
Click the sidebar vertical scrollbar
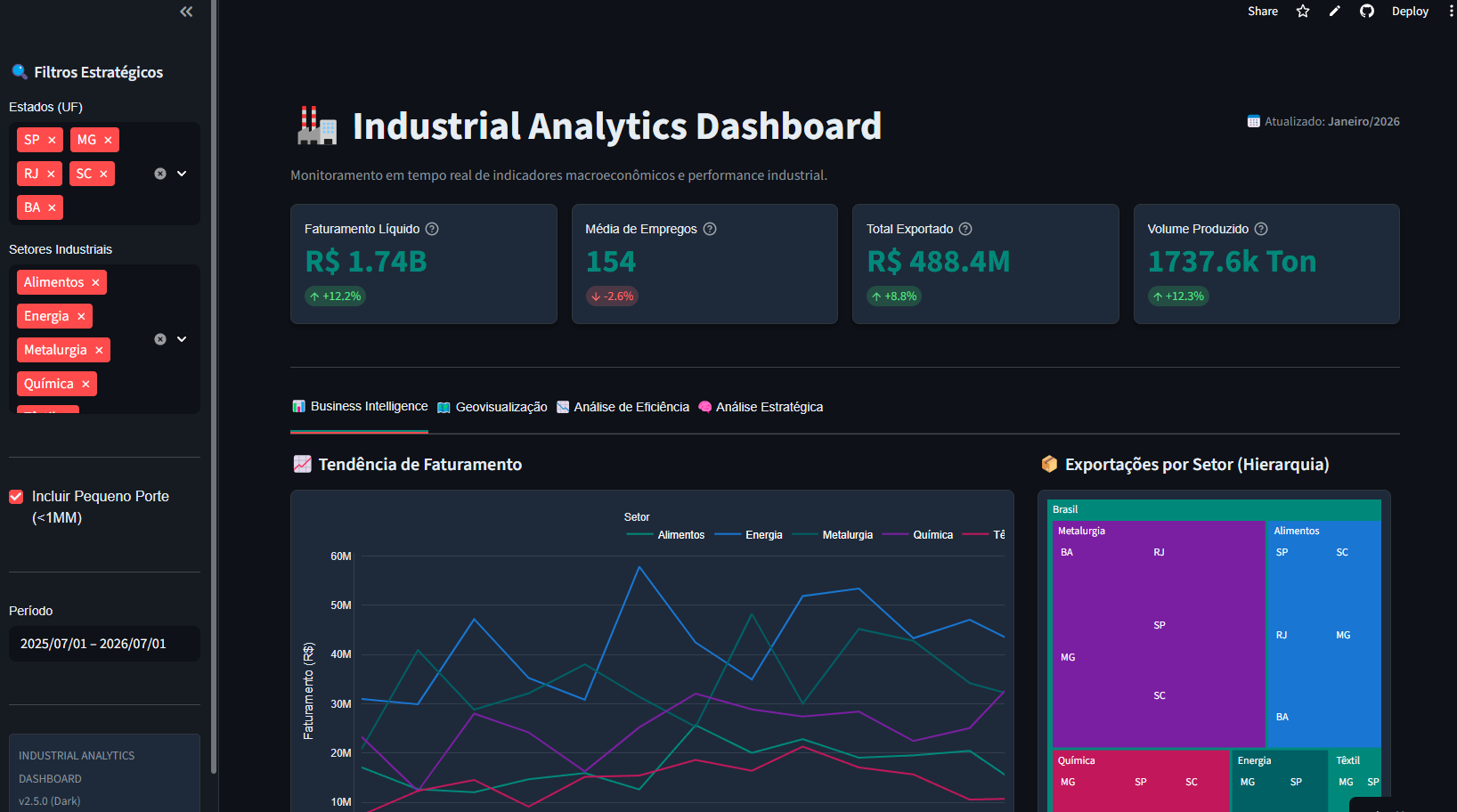click(214, 387)
